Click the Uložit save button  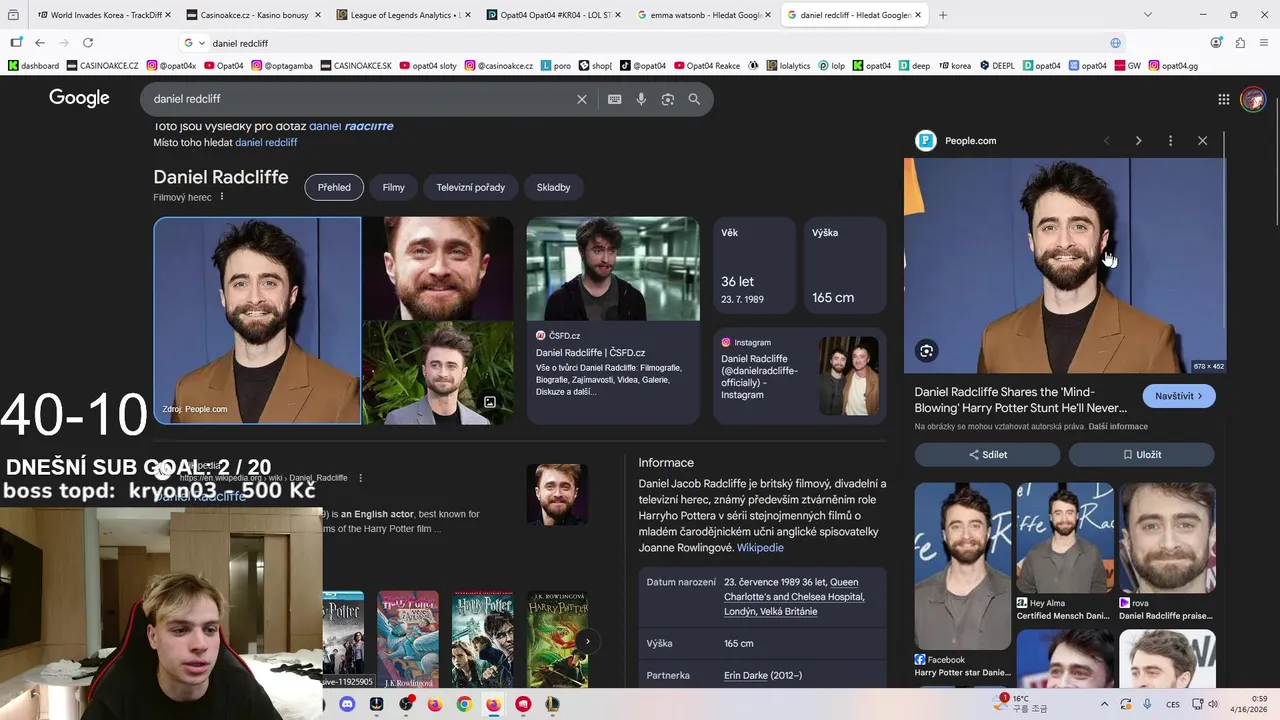coord(1142,454)
